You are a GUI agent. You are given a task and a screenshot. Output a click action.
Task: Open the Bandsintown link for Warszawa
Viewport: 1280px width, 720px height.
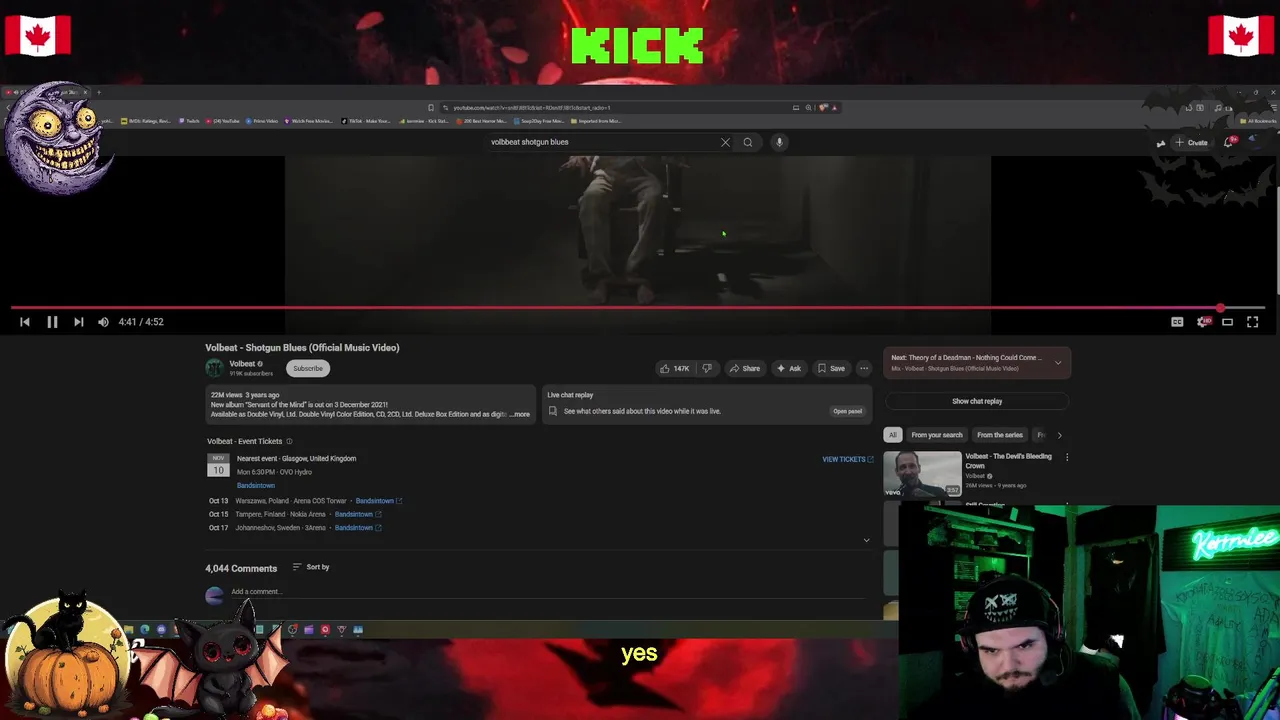(x=378, y=501)
